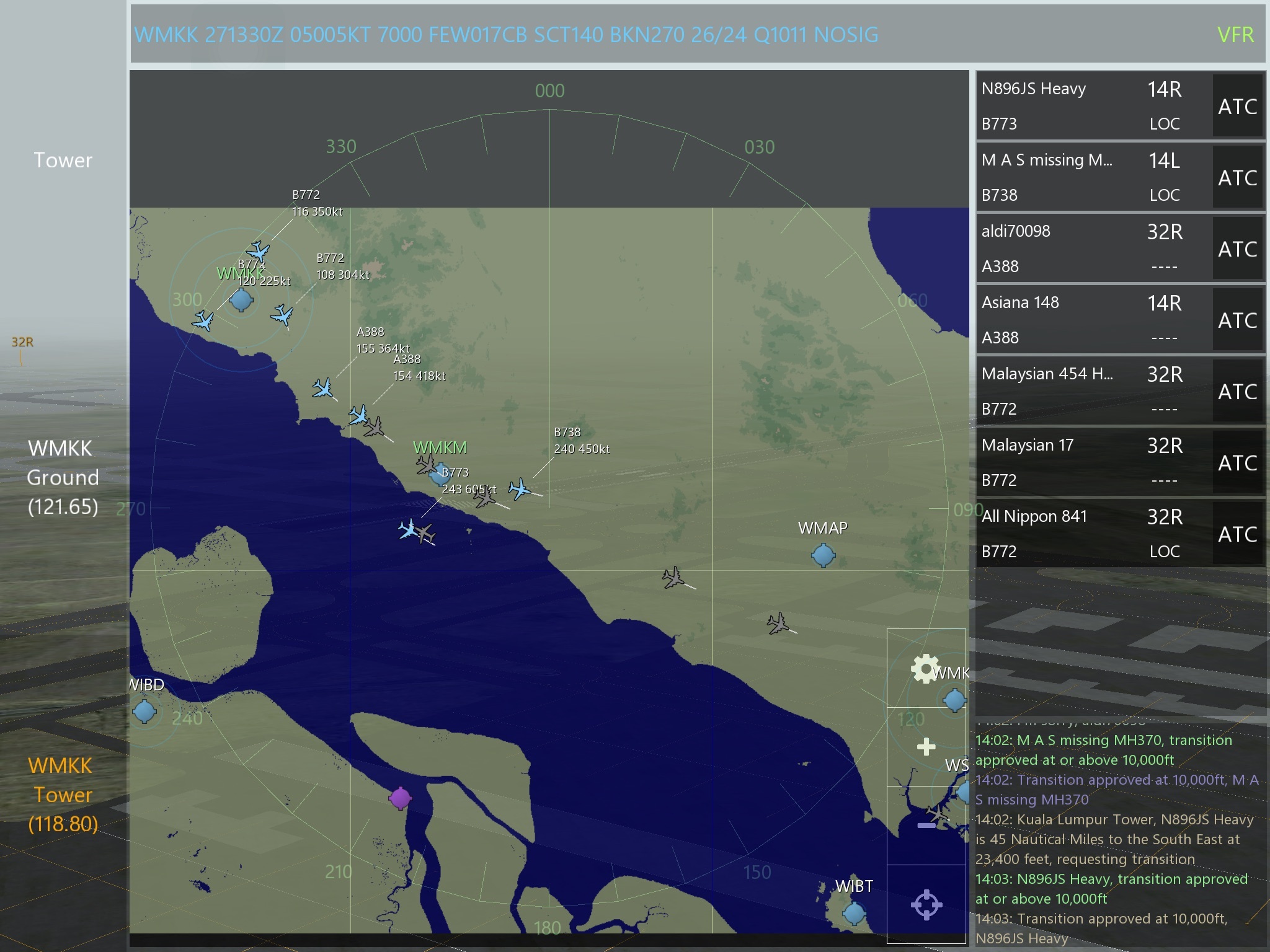Viewport: 1270px width, 952px height.
Task: Select the WMKM airport marker
Action: 440,475
